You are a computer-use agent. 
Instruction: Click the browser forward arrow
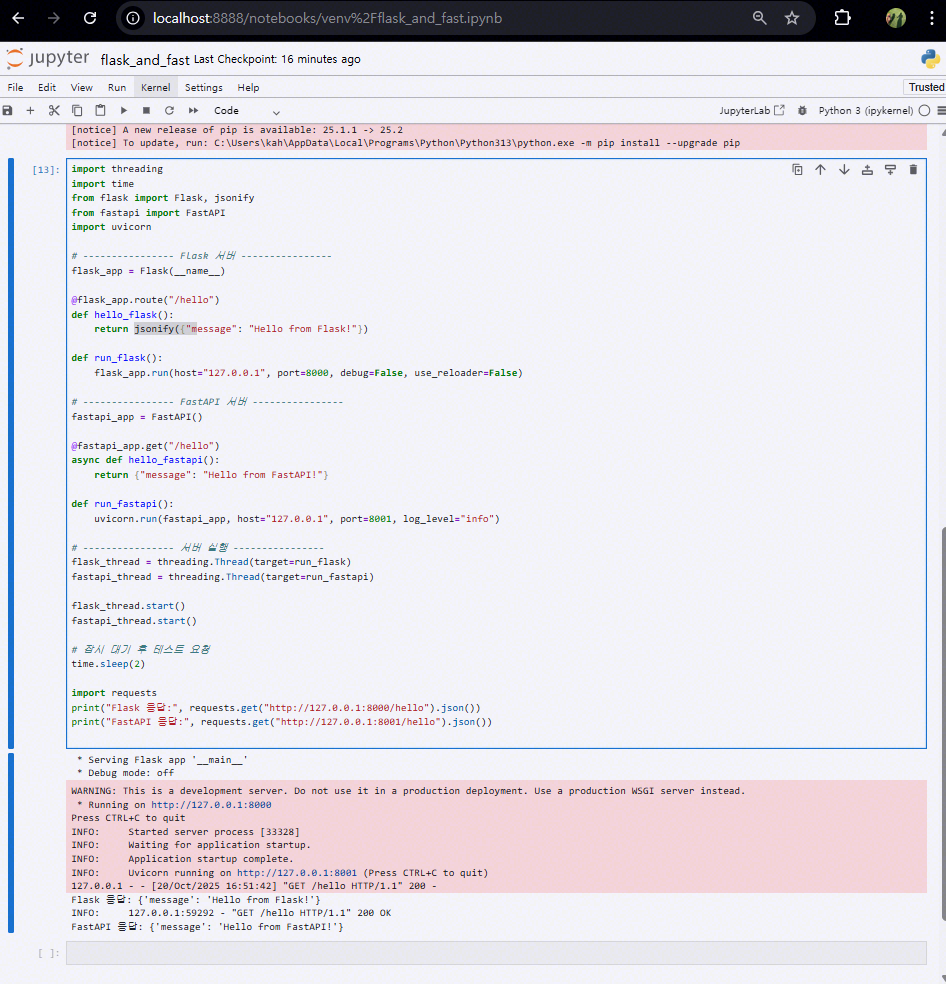click(54, 18)
